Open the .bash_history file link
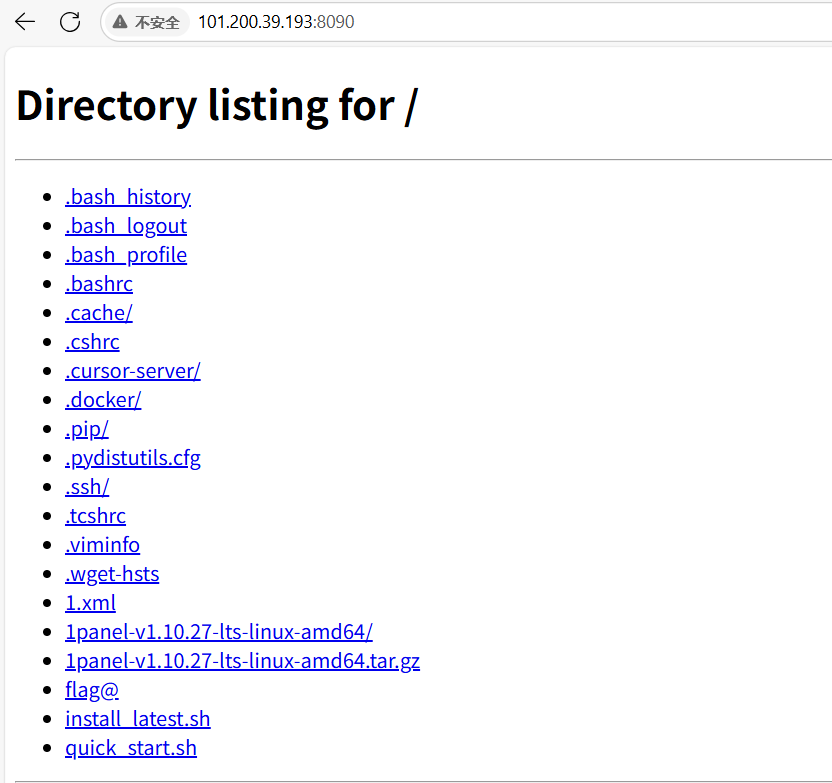The height and width of the screenshot is (783, 832). tap(128, 197)
